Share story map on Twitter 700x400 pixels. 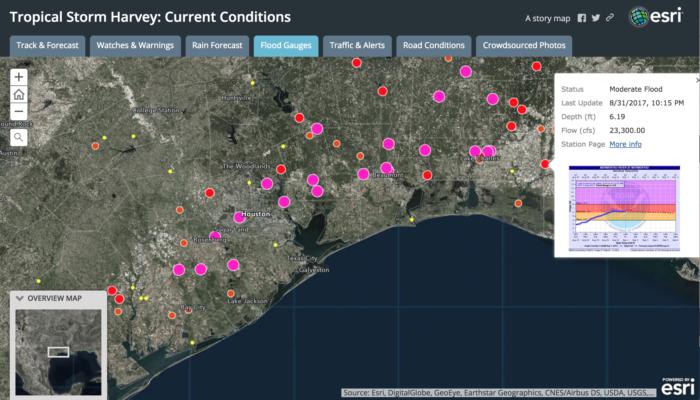tap(596, 18)
